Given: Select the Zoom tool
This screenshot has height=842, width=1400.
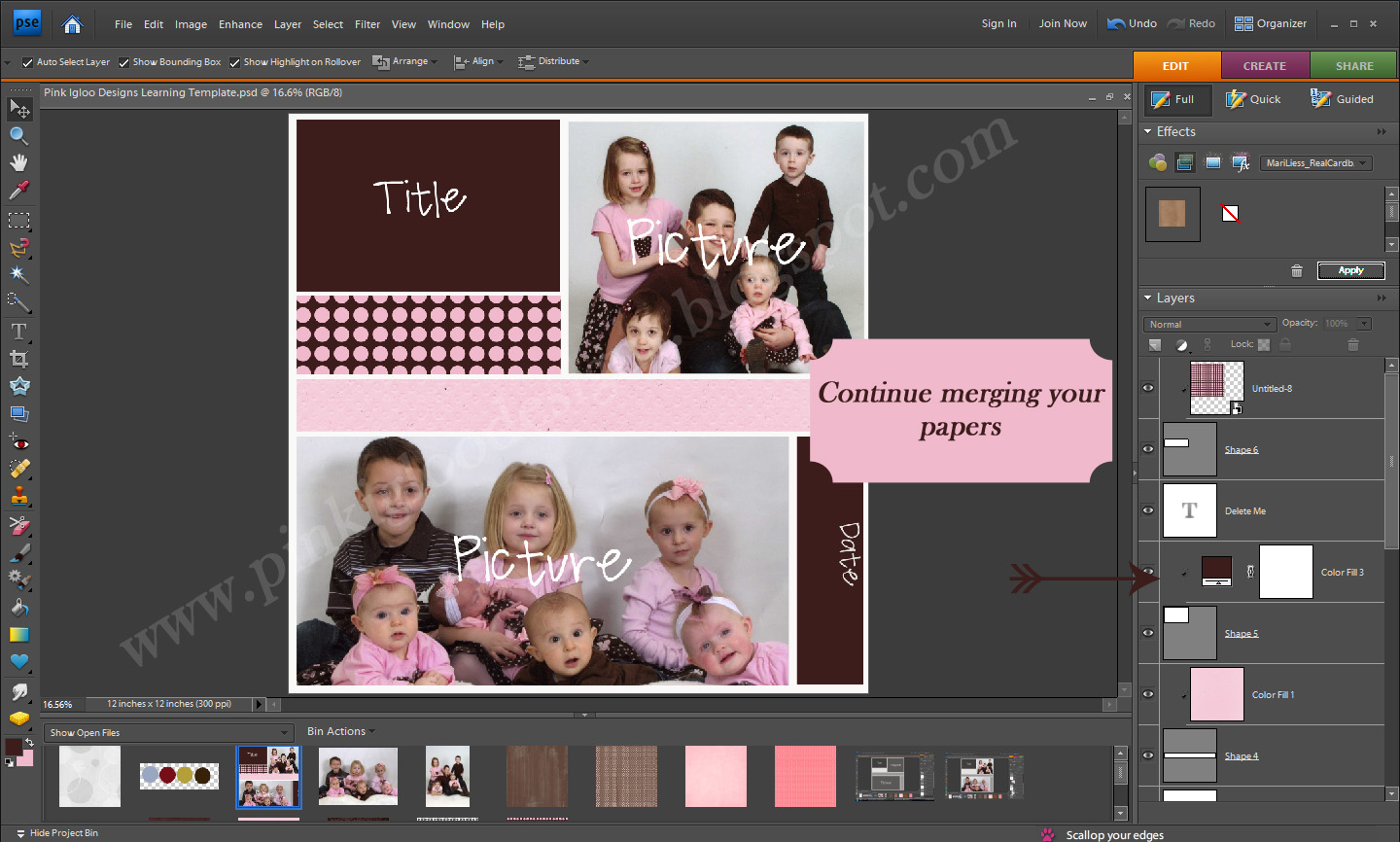Looking at the screenshot, I should coord(19,135).
